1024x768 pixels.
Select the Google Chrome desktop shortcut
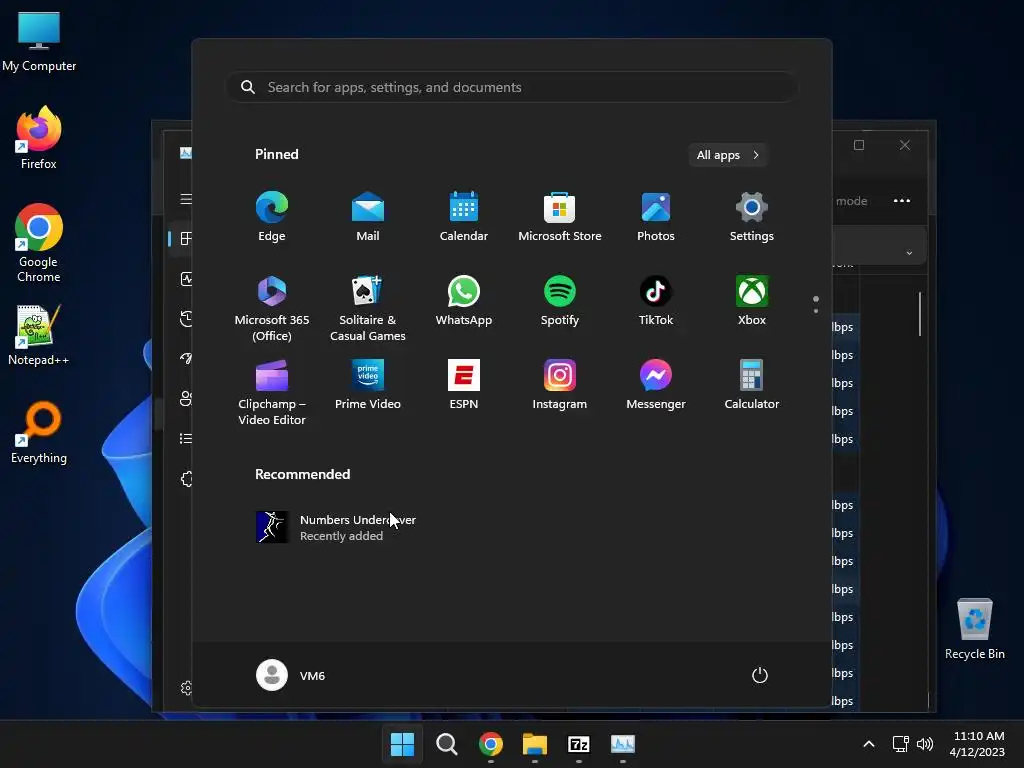(39, 243)
